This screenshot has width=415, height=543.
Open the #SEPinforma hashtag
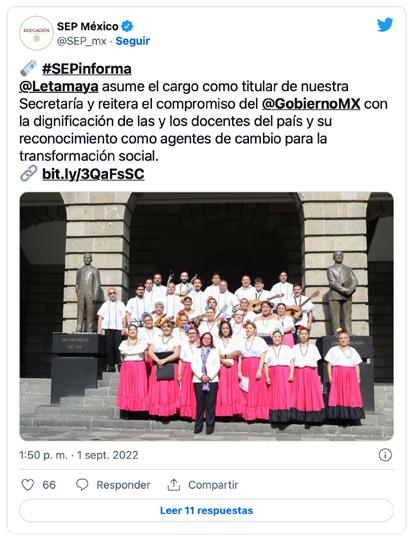pyautogui.click(x=87, y=69)
